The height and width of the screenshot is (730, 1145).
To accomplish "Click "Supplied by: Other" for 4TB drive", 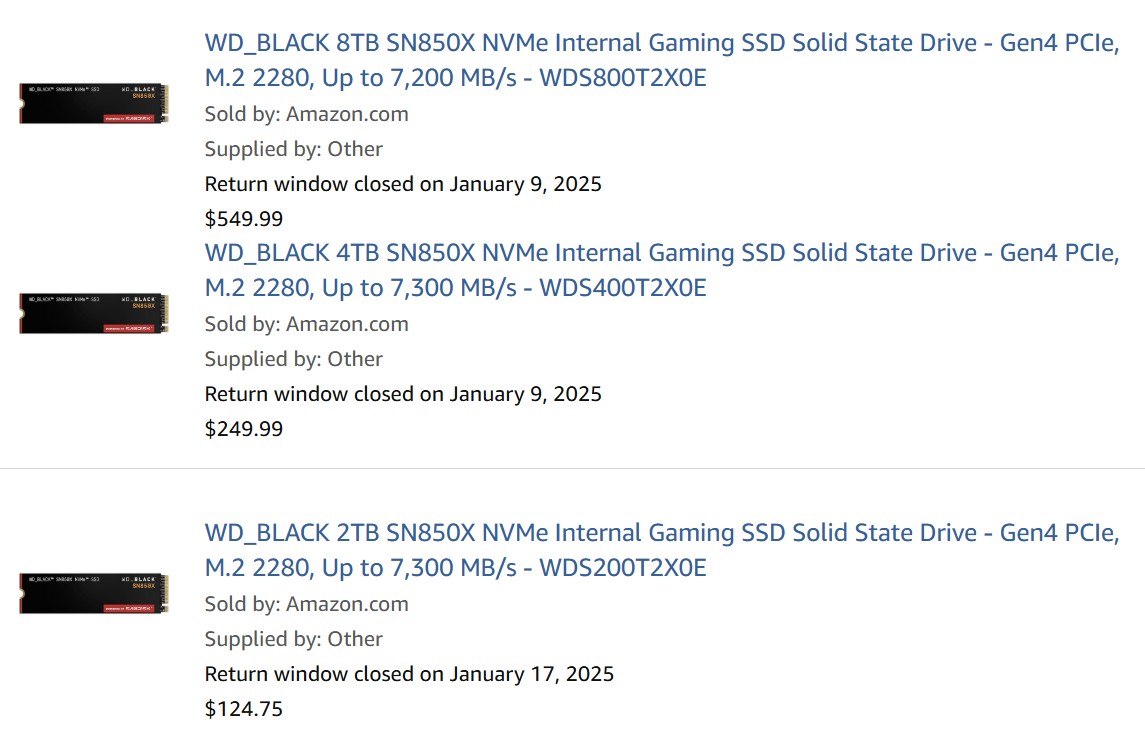I will click(293, 359).
